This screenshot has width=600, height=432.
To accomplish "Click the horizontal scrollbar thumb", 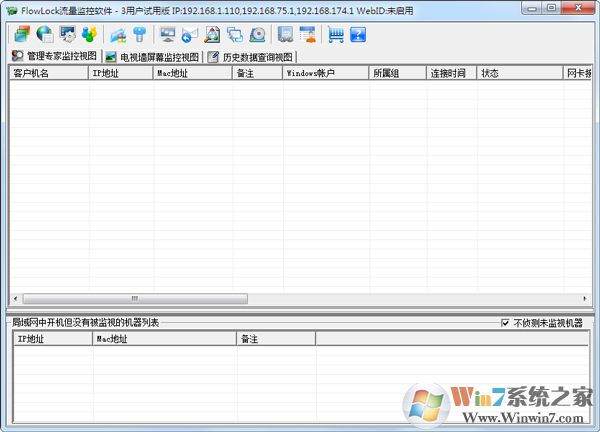I will click(x=135, y=298).
